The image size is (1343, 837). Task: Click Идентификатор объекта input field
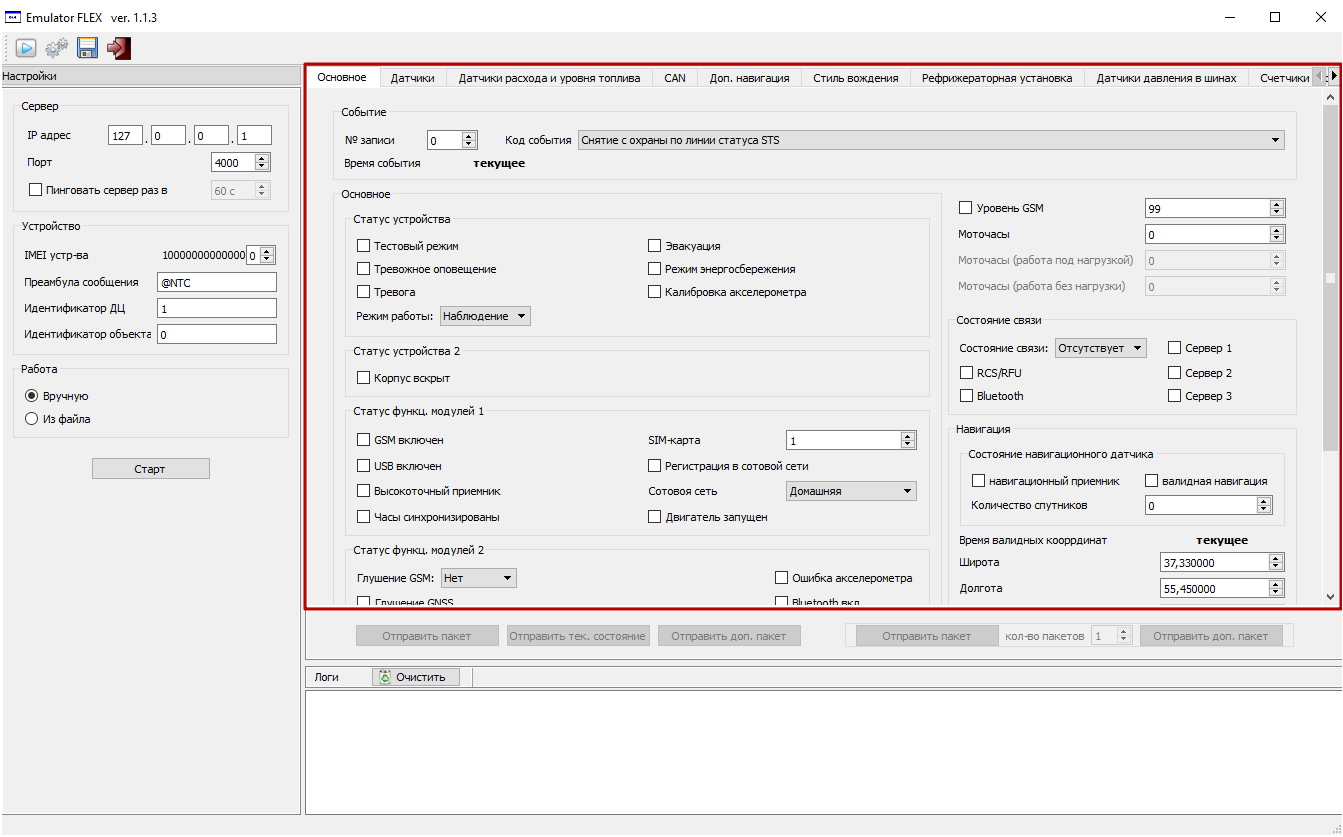point(216,334)
